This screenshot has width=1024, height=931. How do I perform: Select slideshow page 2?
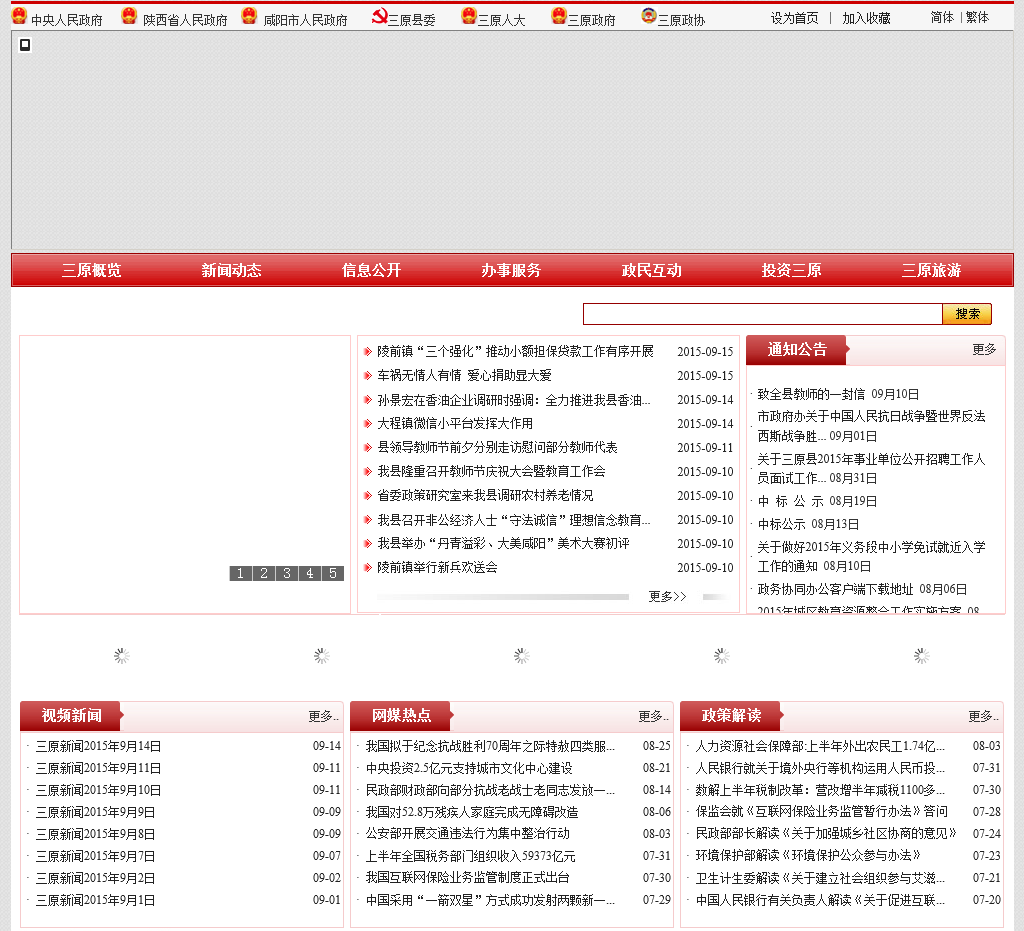264,573
